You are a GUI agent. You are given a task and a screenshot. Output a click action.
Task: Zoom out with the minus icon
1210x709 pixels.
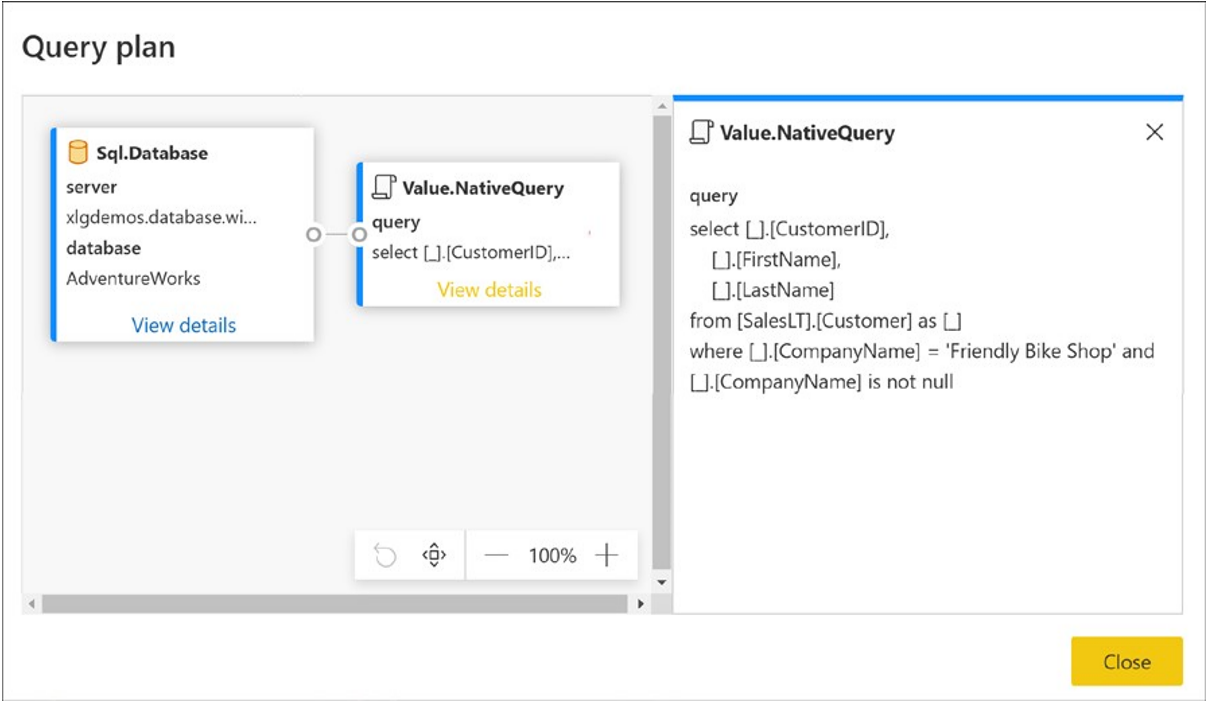pyautogui.click(x=497, y=556)
